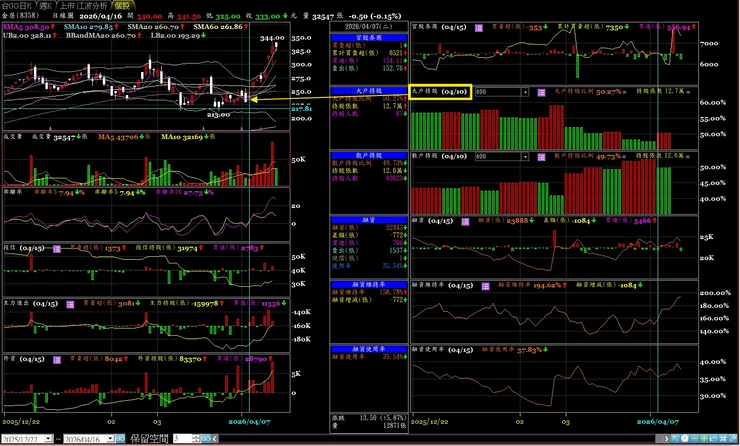The width and height of the screenshot is (740, 446).
Task: Click the yellow plus zoom-in icon
Action: click(x=704, y=439)
